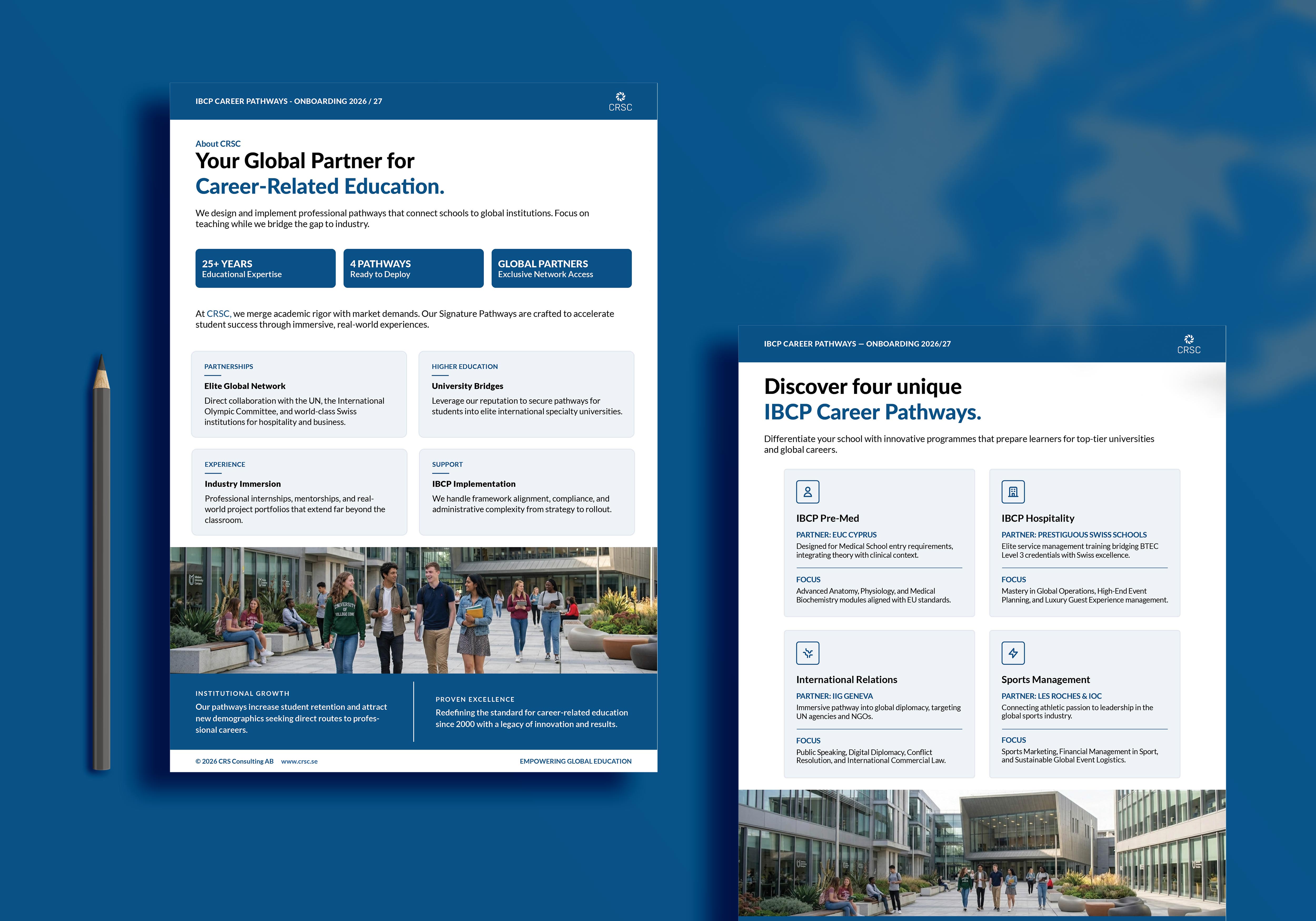Click 'PARTNER: IIG GENEVA' text
The height and width of the screenshot is (921, 1316).
point(835,696)
